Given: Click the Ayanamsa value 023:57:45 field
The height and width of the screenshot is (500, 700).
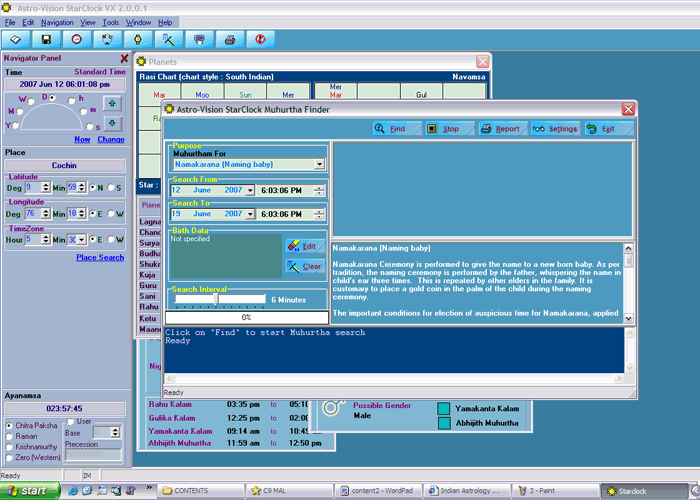Looking at the screenshot, I should [x=65, y=408].
